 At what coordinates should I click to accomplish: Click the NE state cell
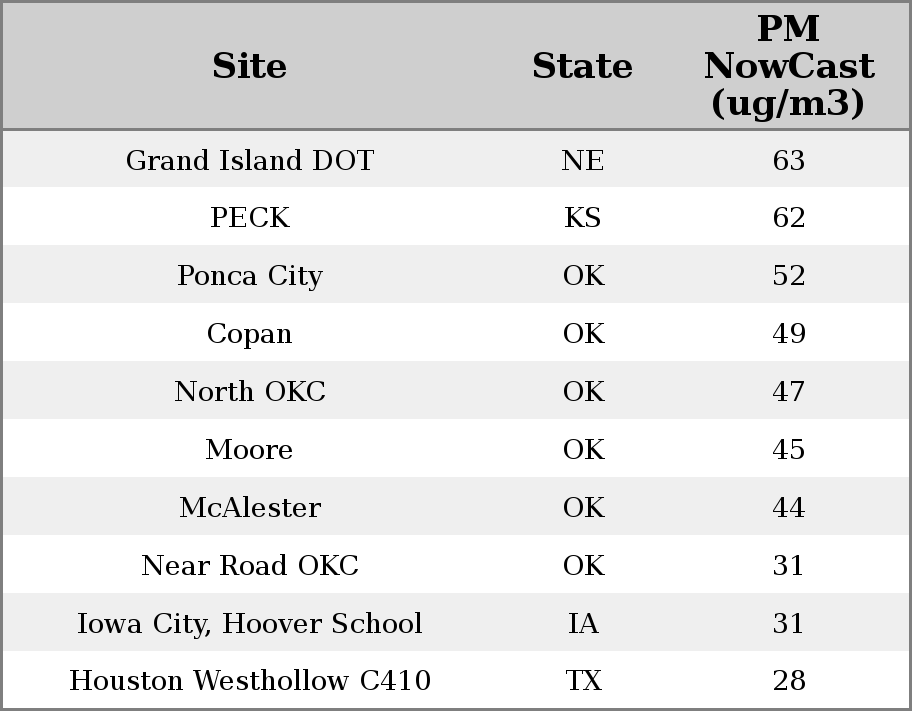coord(582,160)
